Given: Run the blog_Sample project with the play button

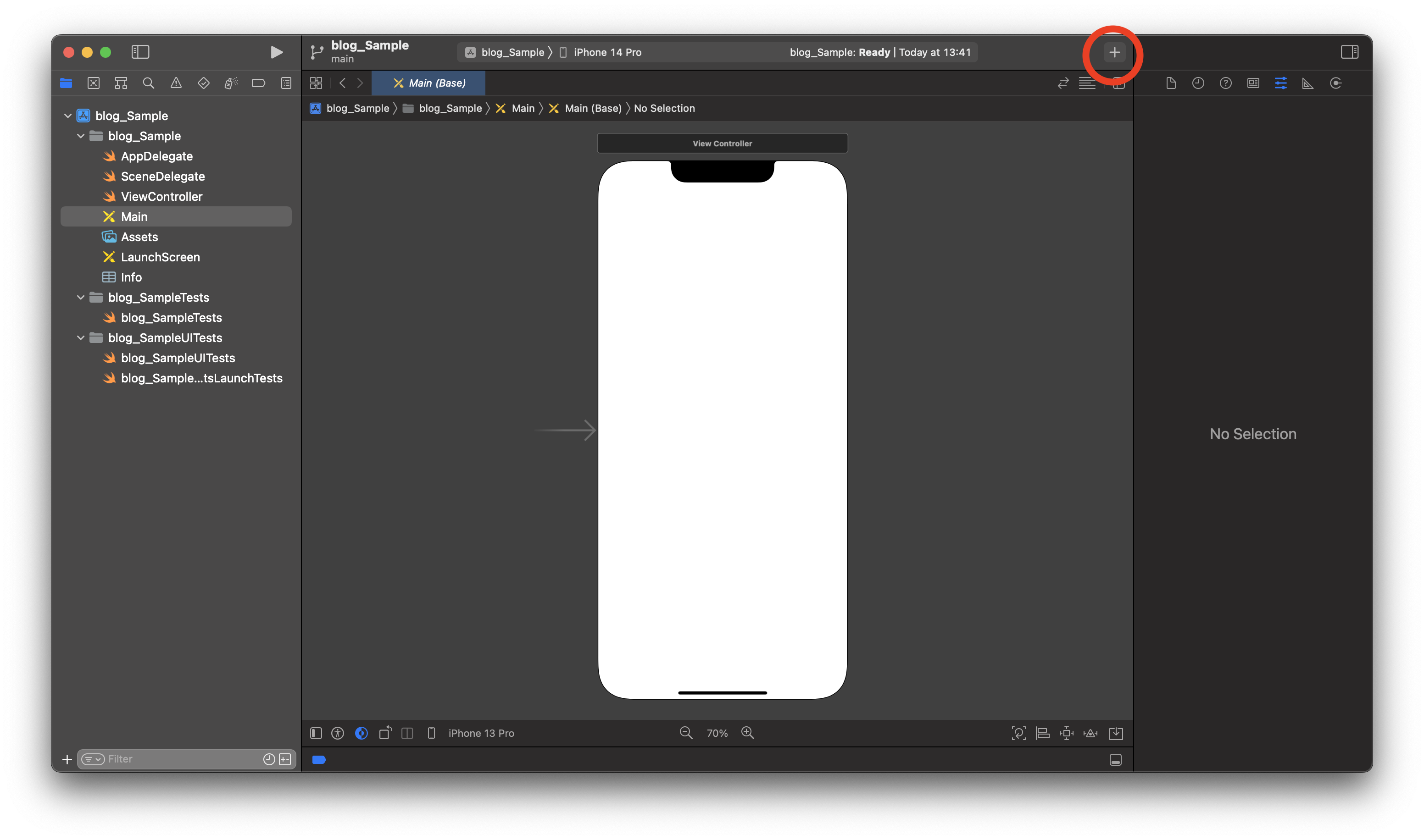Looking at the screenshot, I should (x=276, y=53).
